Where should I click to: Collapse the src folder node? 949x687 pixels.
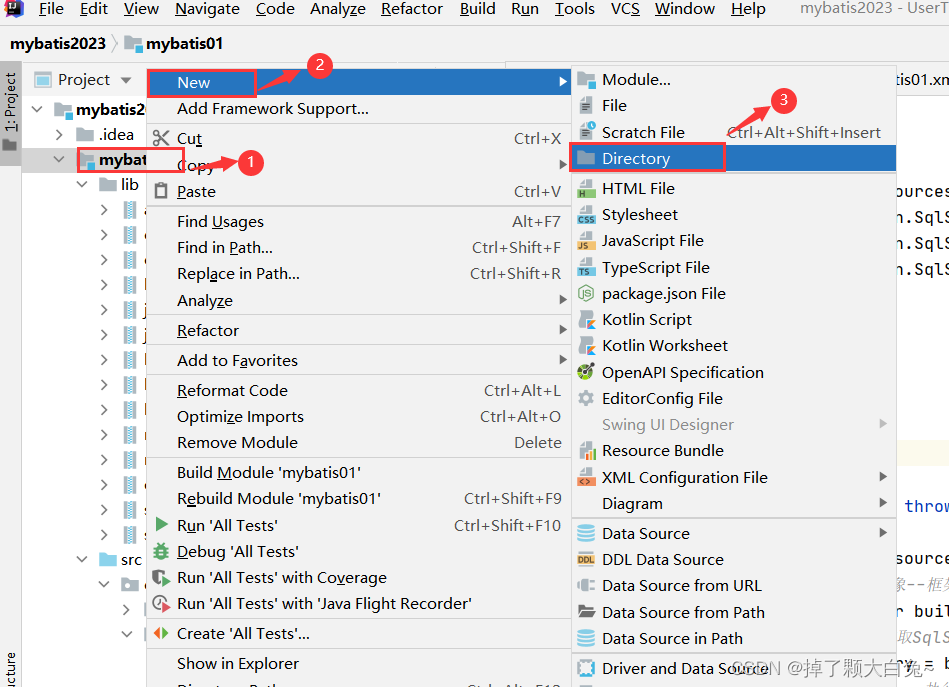pos(82,559)
